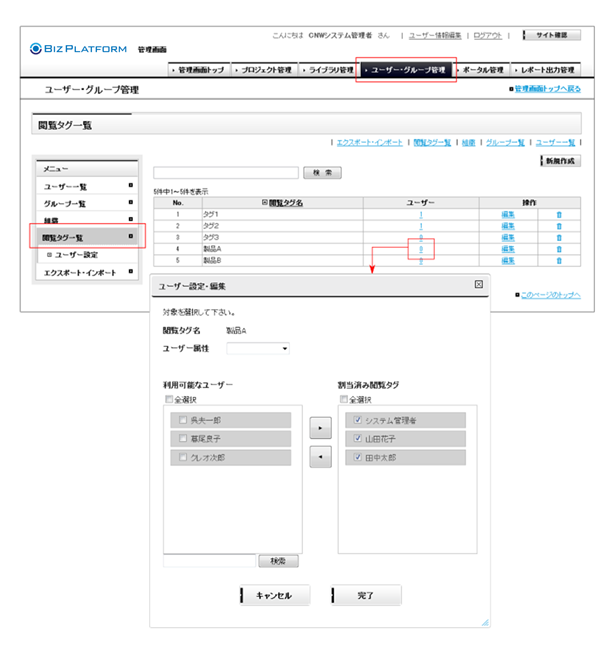Click the ユーザー一覧 link above the table

click(555, 143)
